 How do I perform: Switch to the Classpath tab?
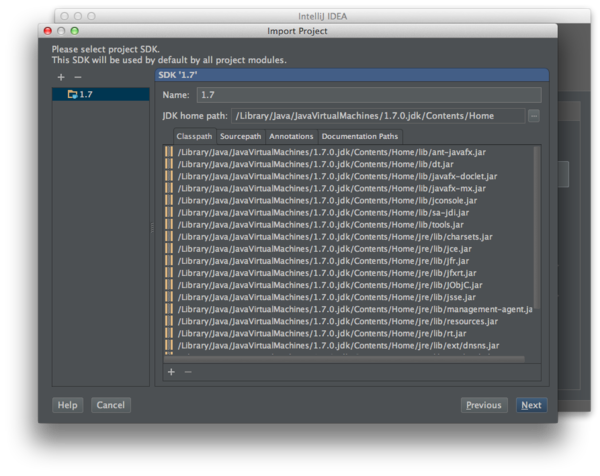click(194, 136)
